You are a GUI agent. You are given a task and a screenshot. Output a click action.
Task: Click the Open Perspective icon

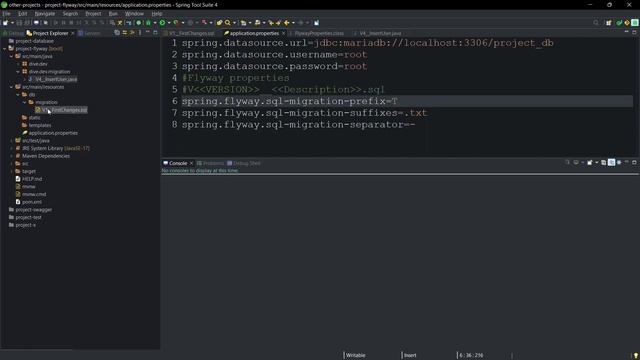[609, 23]
